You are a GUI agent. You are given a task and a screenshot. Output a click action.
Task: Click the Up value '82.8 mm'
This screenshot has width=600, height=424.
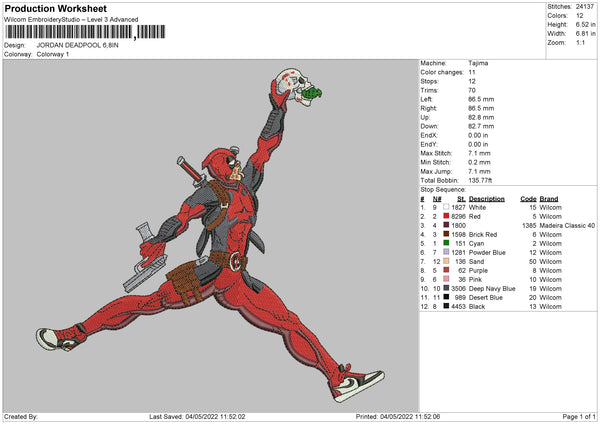pos(481,117)
